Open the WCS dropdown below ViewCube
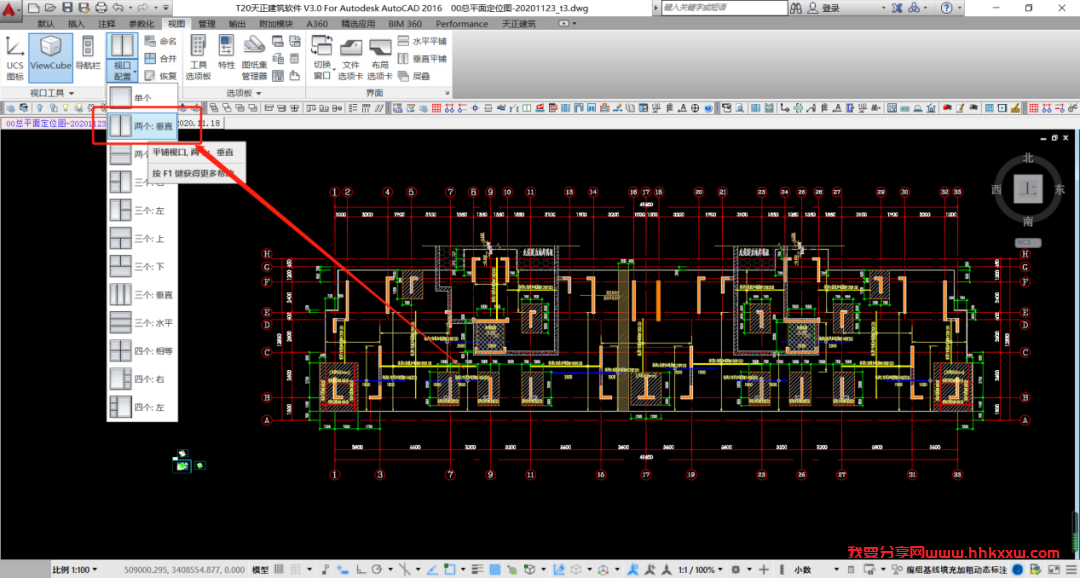This screenshot has width=1080, height=578. (1028, 242)
